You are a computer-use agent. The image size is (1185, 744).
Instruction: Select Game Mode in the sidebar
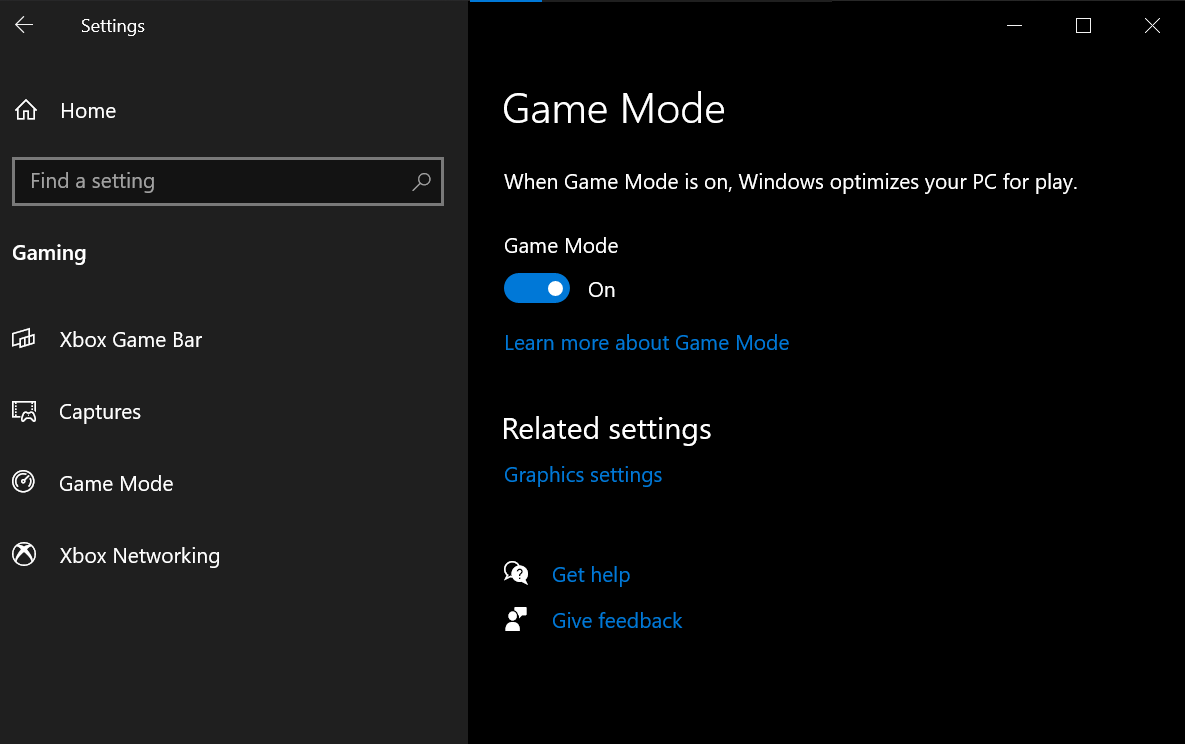[116, 483]
